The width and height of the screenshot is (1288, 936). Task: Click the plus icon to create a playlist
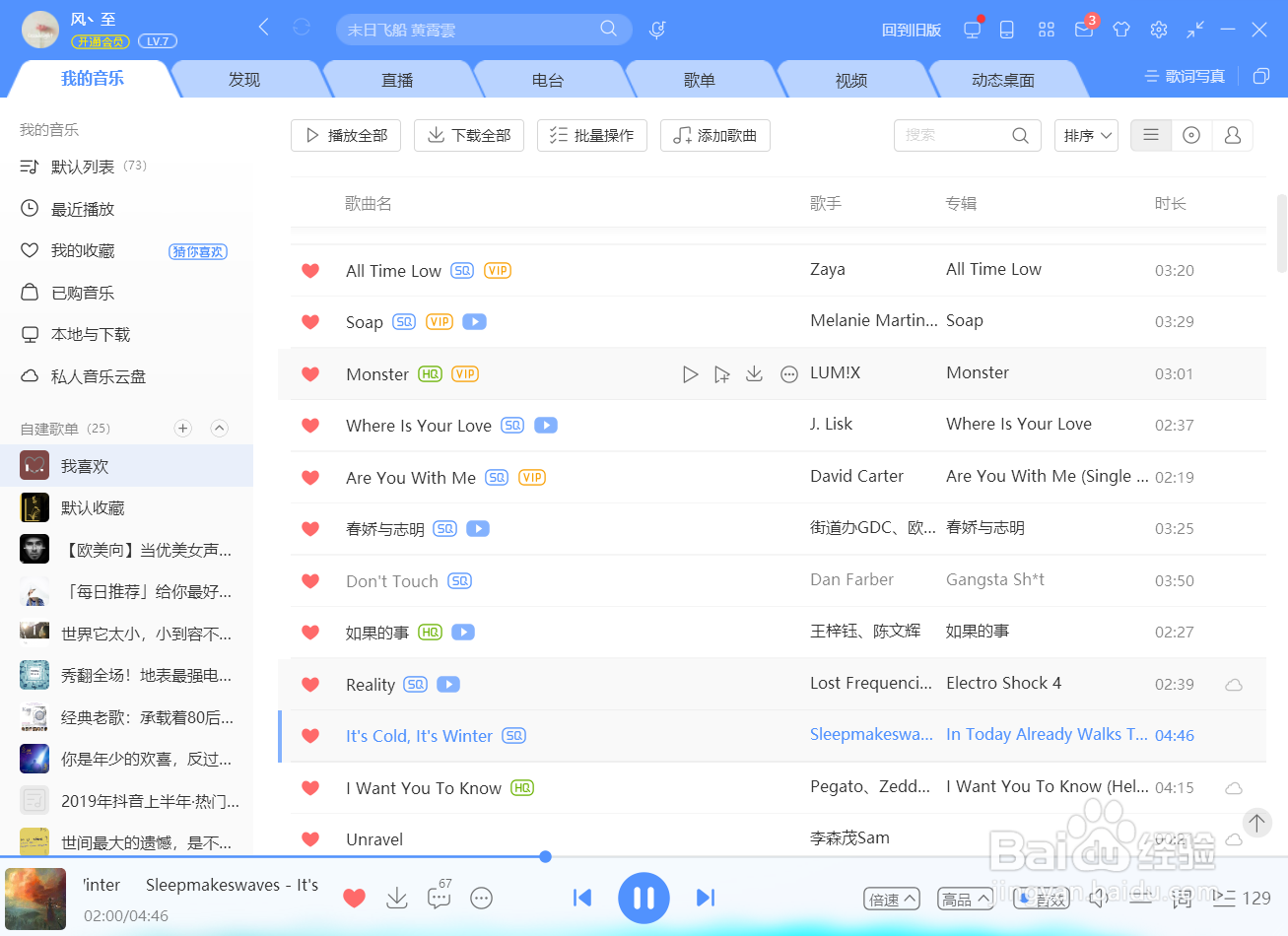[183, 428]
